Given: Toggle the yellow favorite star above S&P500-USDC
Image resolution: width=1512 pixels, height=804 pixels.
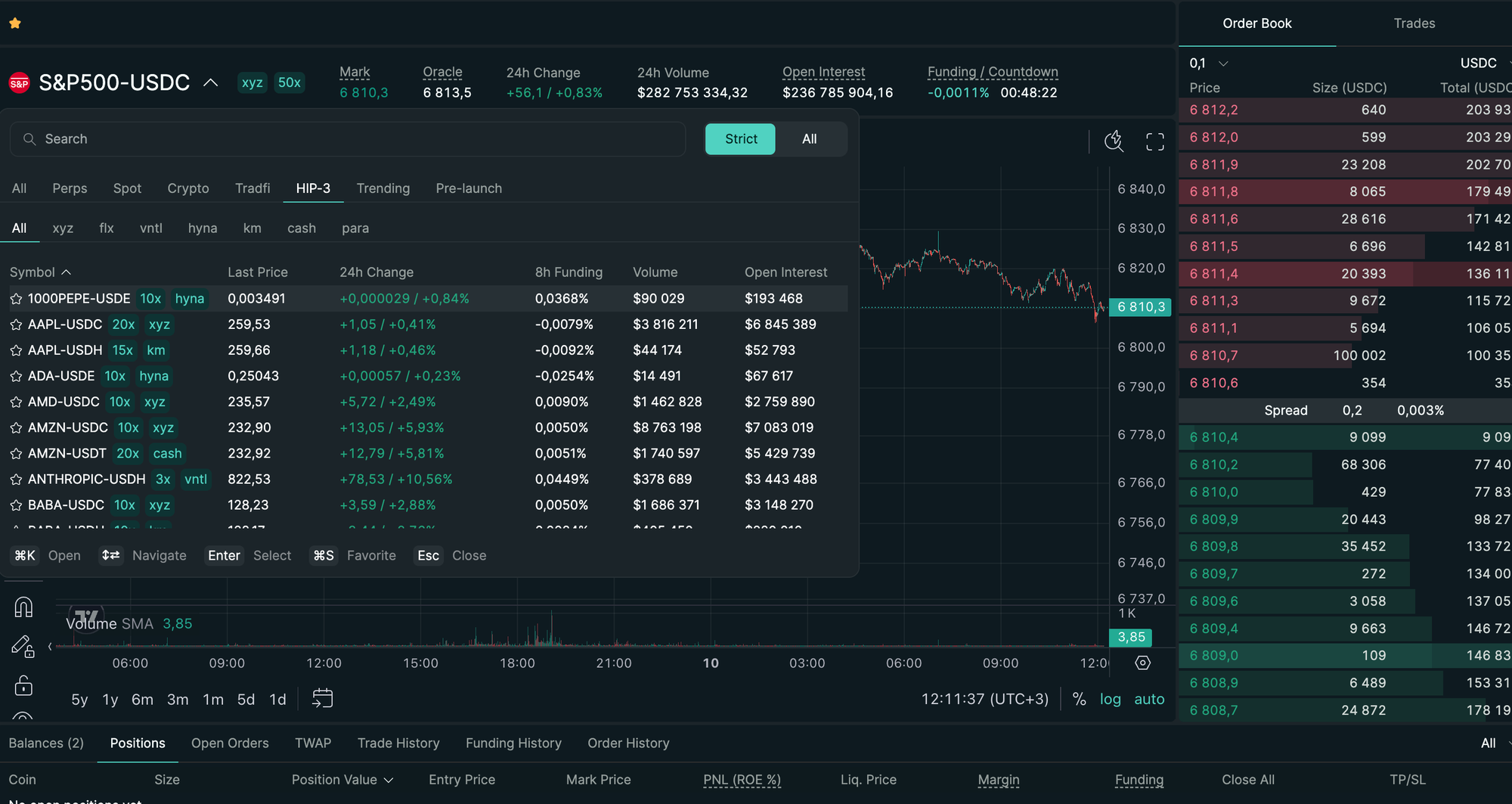Looking at the screenshot, I should coord(15,23).
